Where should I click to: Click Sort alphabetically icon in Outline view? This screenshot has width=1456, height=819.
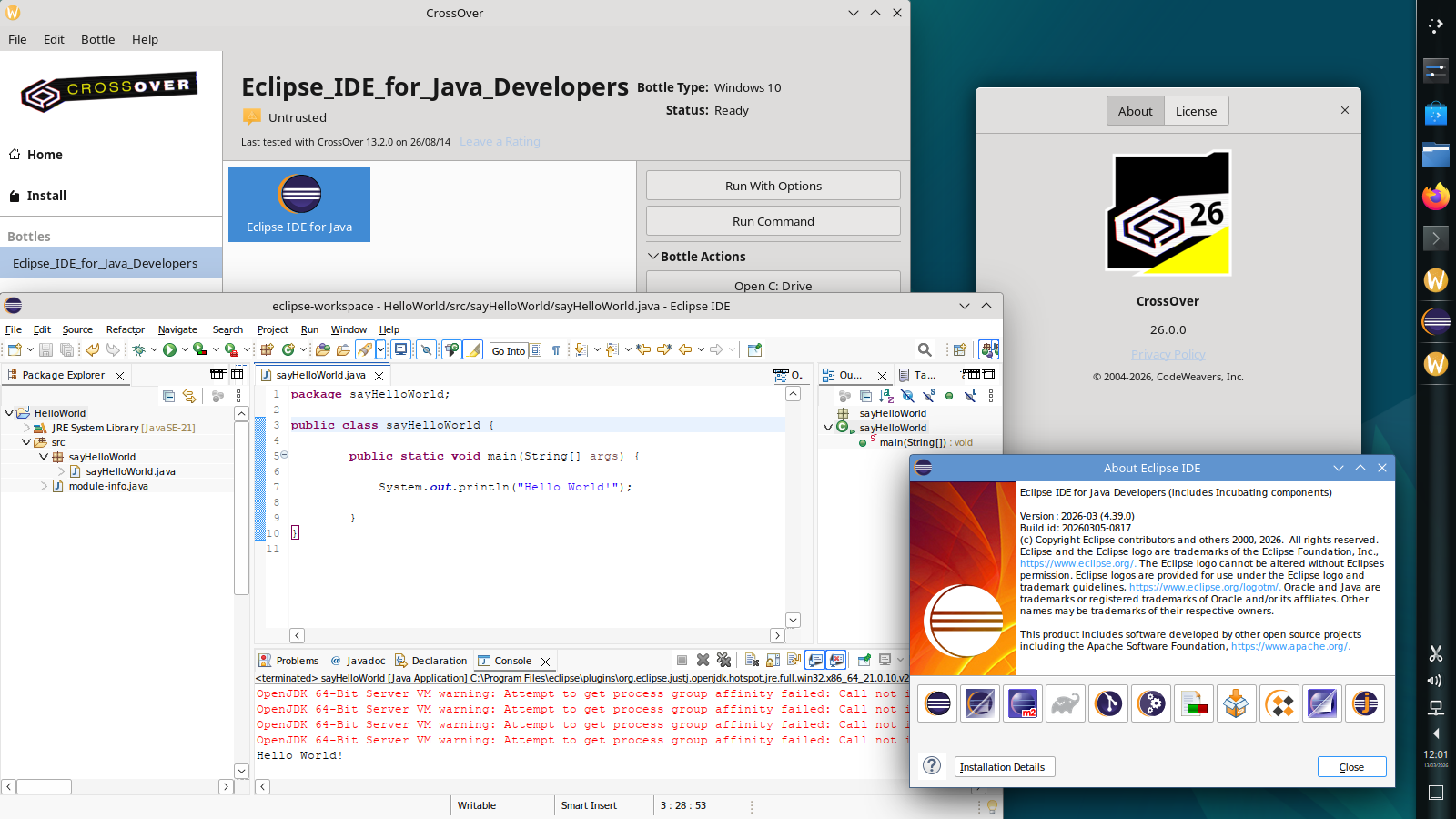point(887,396)
